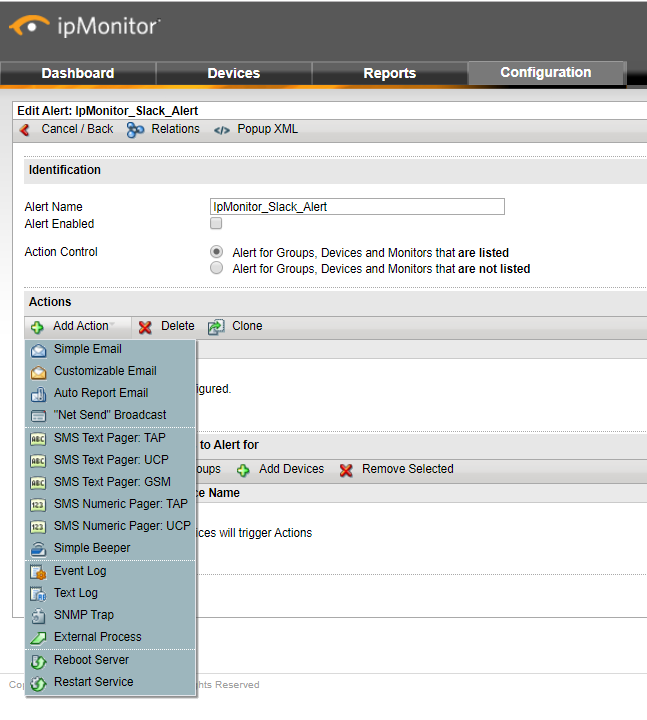
Task: Click the Clone action icon
Action: [x=216, y=327]
